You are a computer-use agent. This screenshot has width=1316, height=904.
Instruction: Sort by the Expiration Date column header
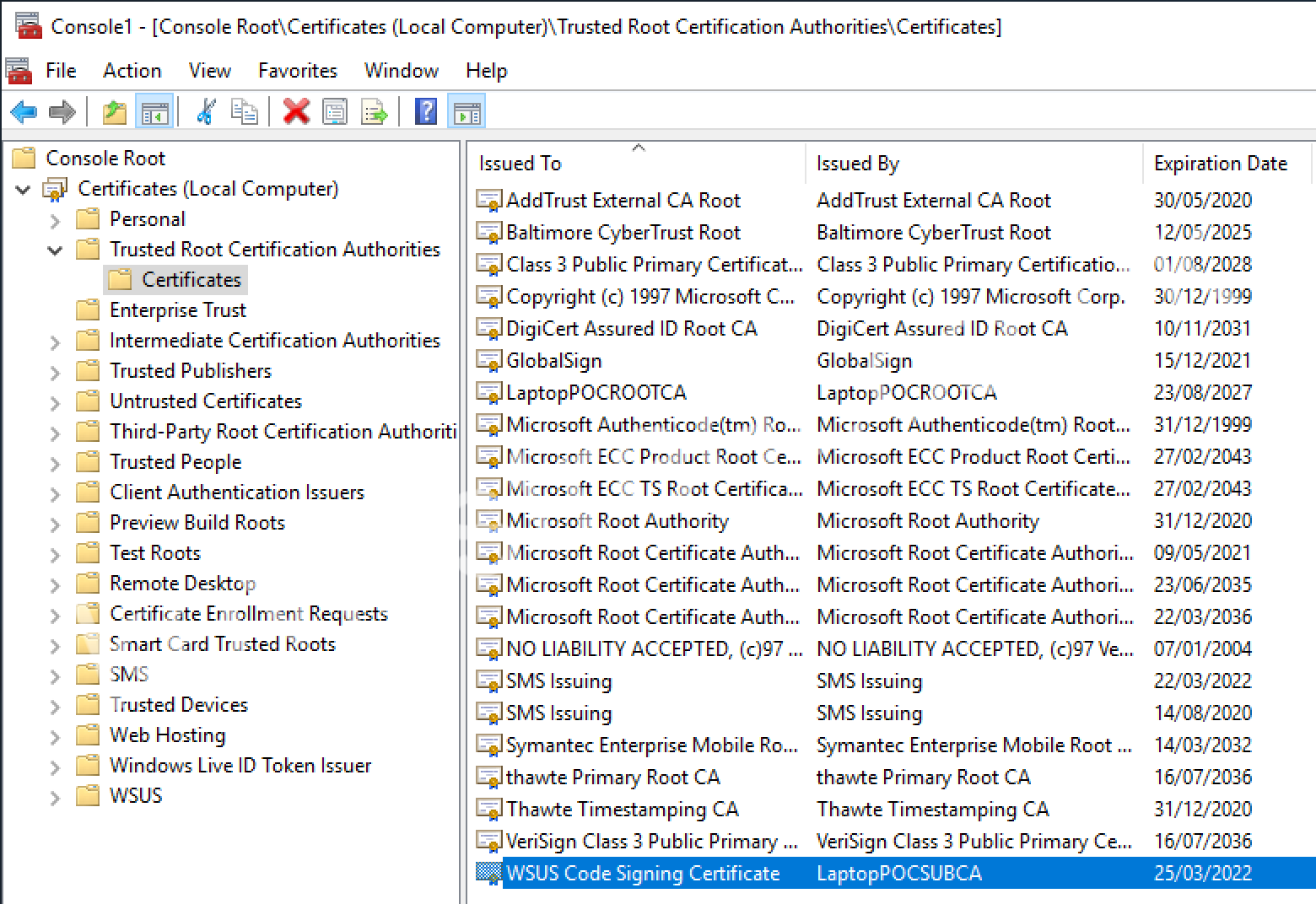(1220, 164)
